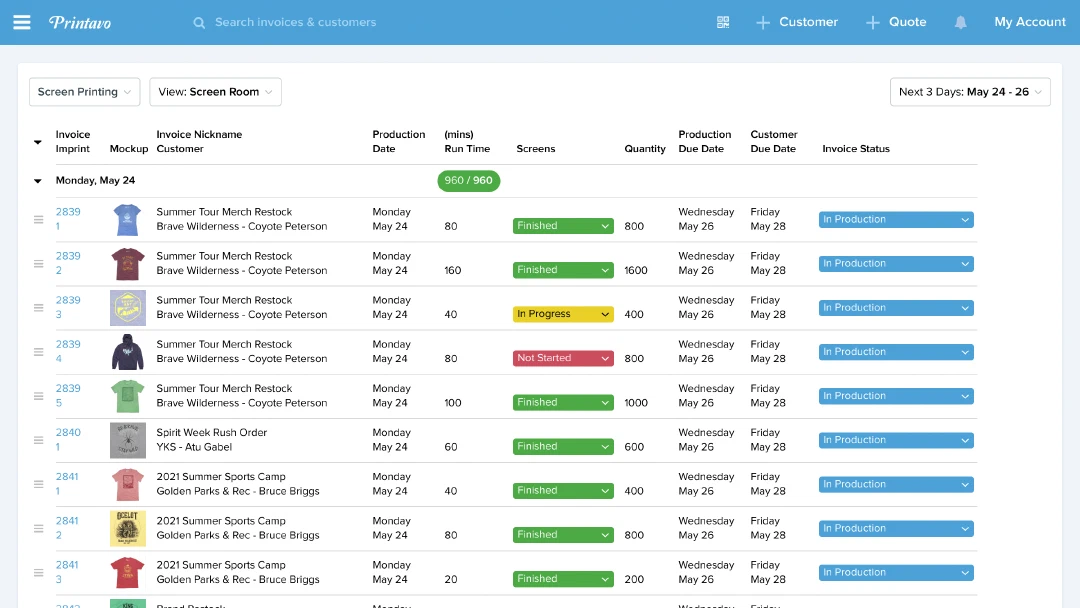Click the Invoice Status column header
1080x608 pixels.
coord(855,149)
